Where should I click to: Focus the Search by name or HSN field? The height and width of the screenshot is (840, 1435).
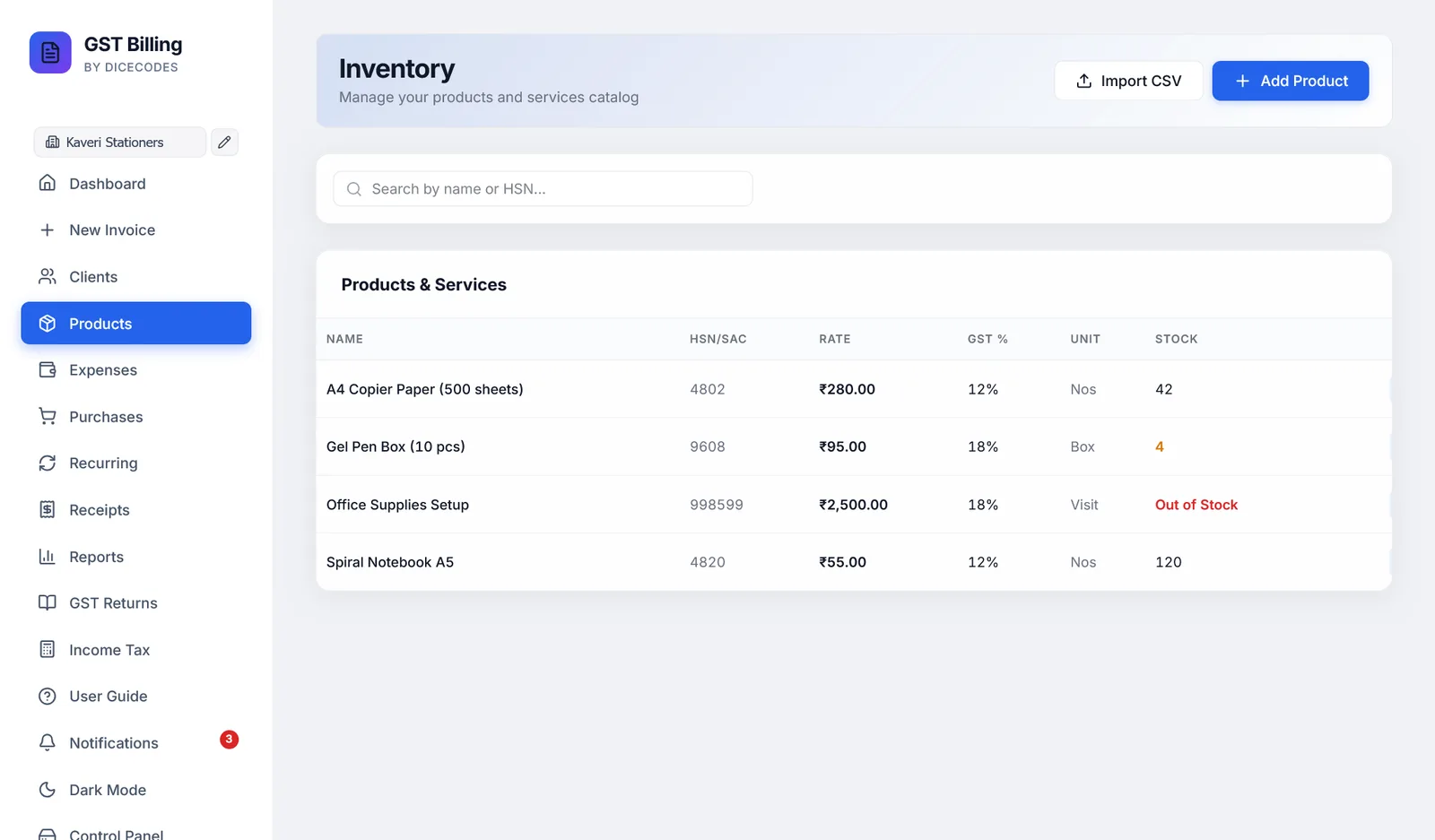tap(543, 188)
